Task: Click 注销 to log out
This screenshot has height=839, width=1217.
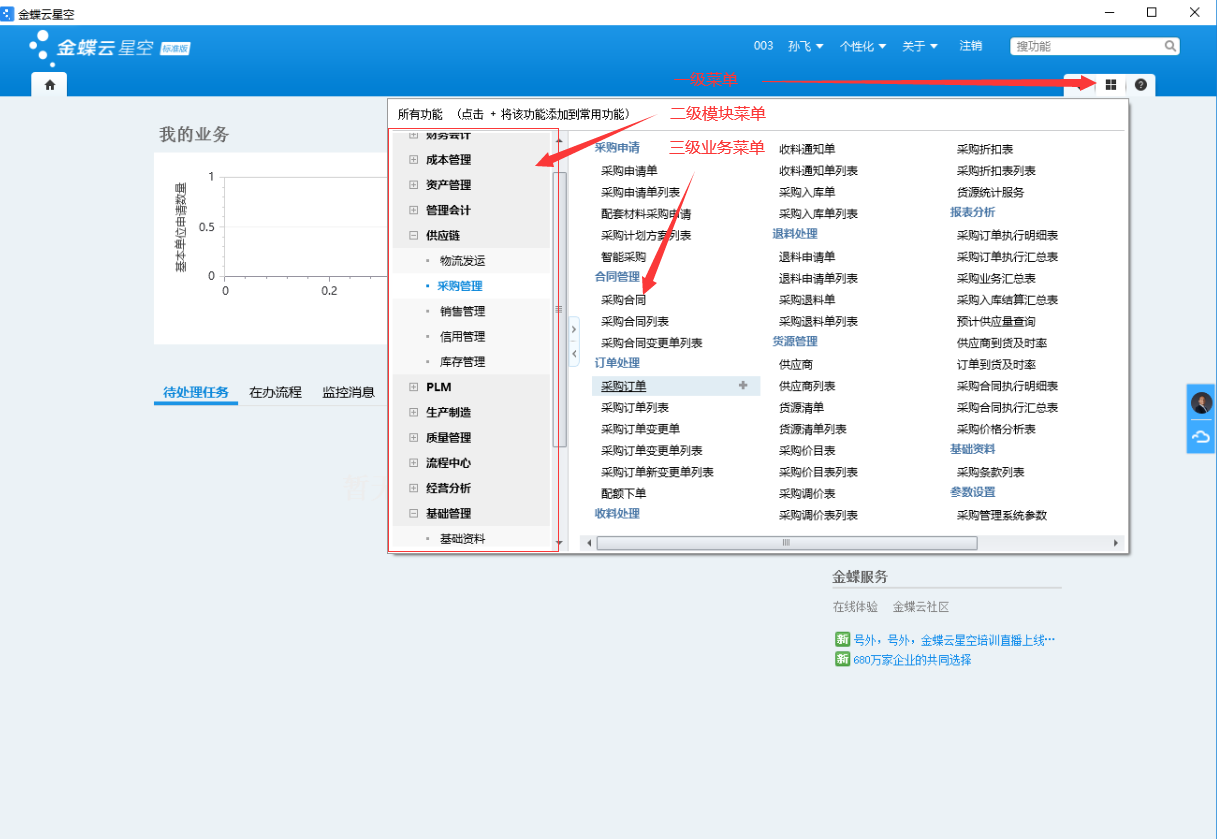Action: (x=971, y=46)
